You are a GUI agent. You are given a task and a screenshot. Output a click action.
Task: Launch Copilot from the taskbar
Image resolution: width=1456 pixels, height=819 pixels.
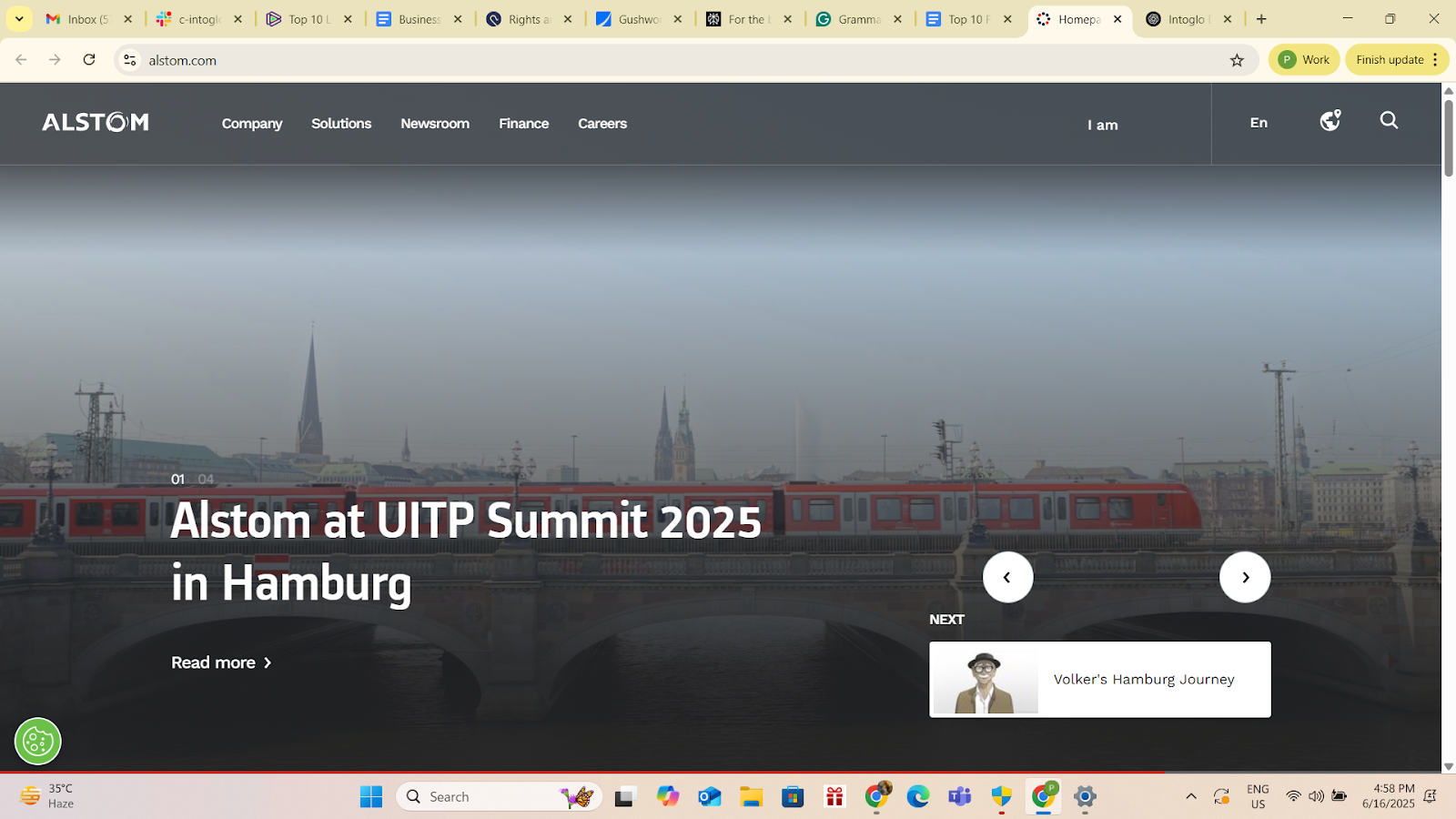(x=668, y=797)
